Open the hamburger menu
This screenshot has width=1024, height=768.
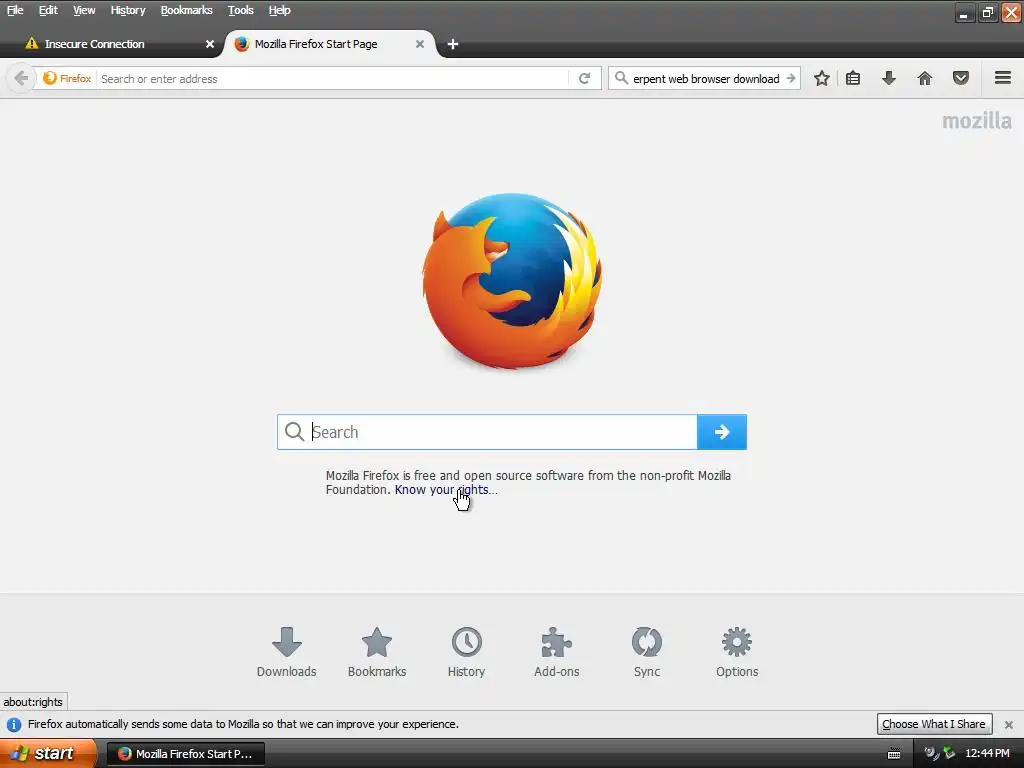(1003, 78)
